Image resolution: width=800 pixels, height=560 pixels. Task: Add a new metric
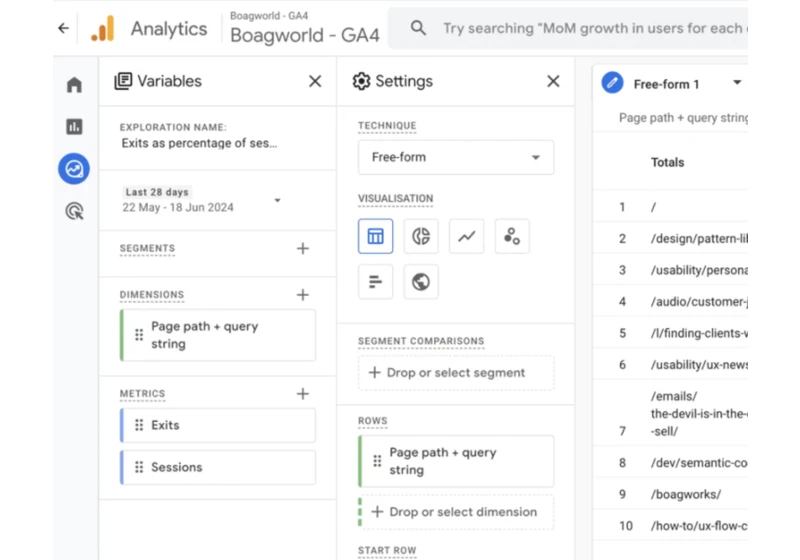click(303, 394)
